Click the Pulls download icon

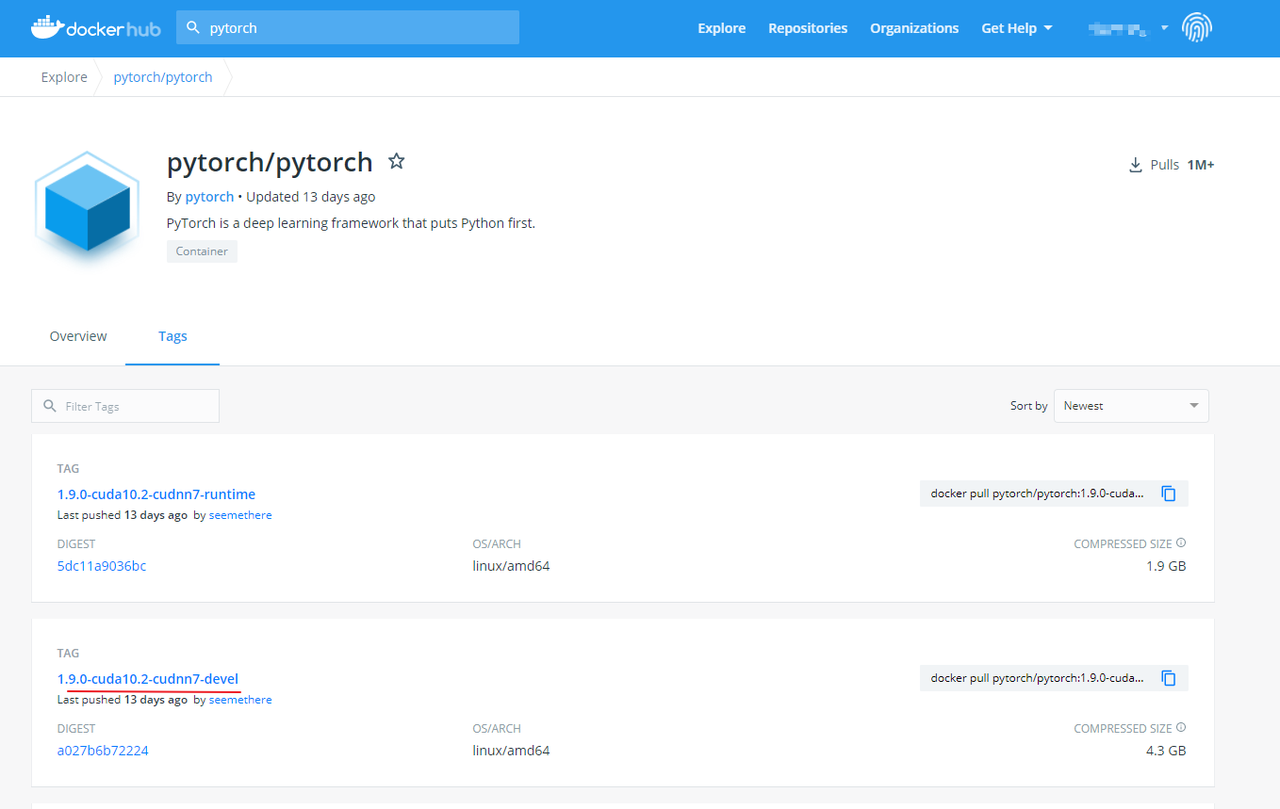(1135, 165)
